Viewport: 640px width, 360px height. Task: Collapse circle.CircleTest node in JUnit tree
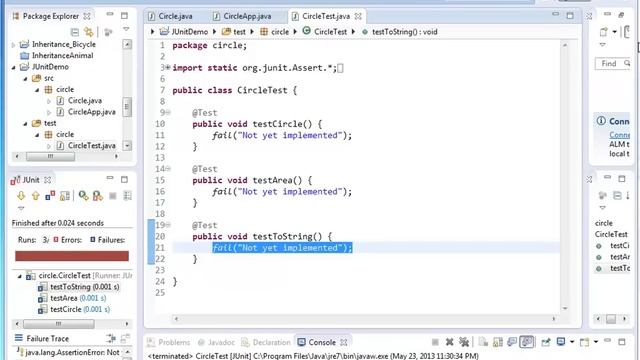[x=20, y=276]
